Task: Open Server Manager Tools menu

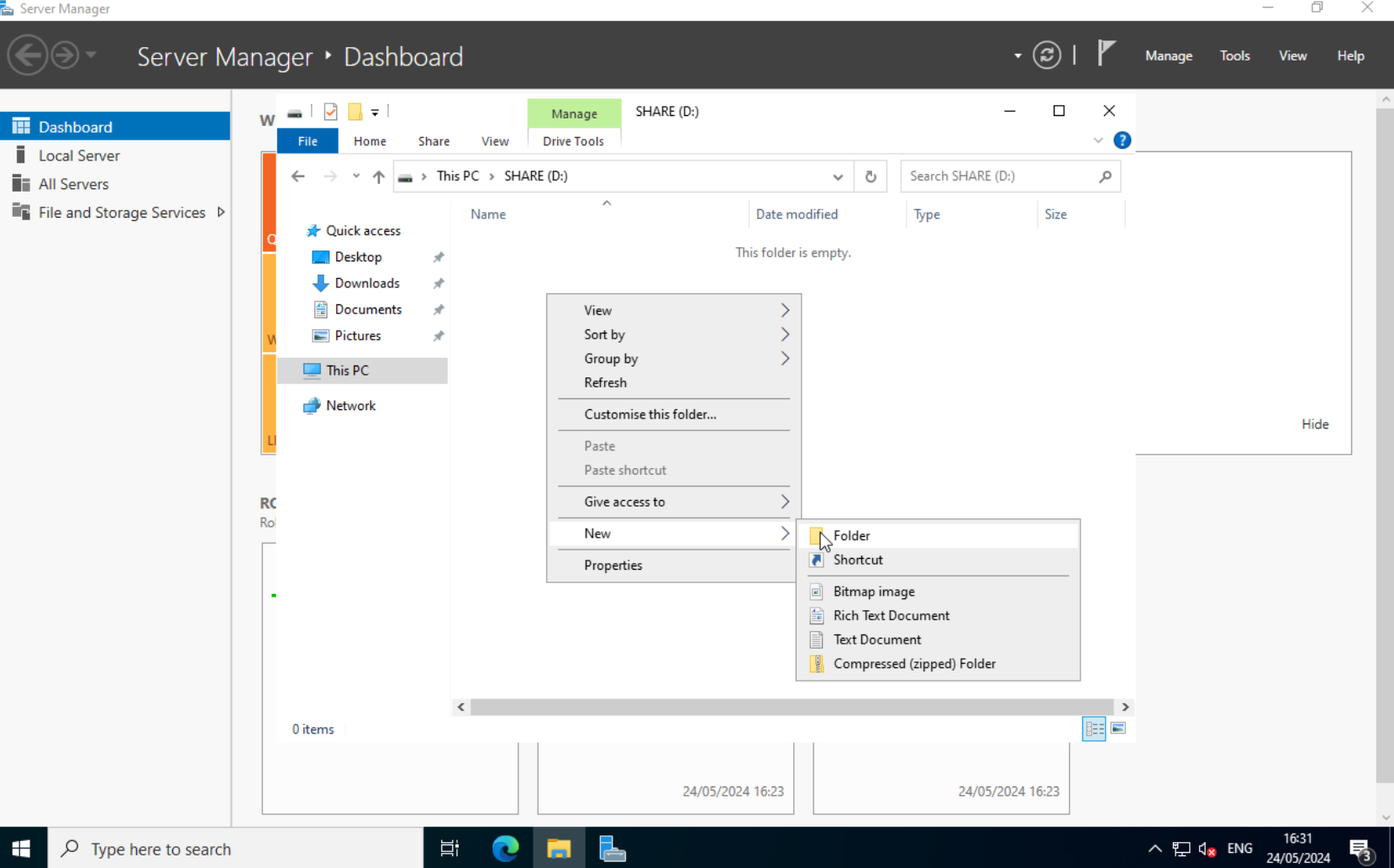Action: (1234, 55)
